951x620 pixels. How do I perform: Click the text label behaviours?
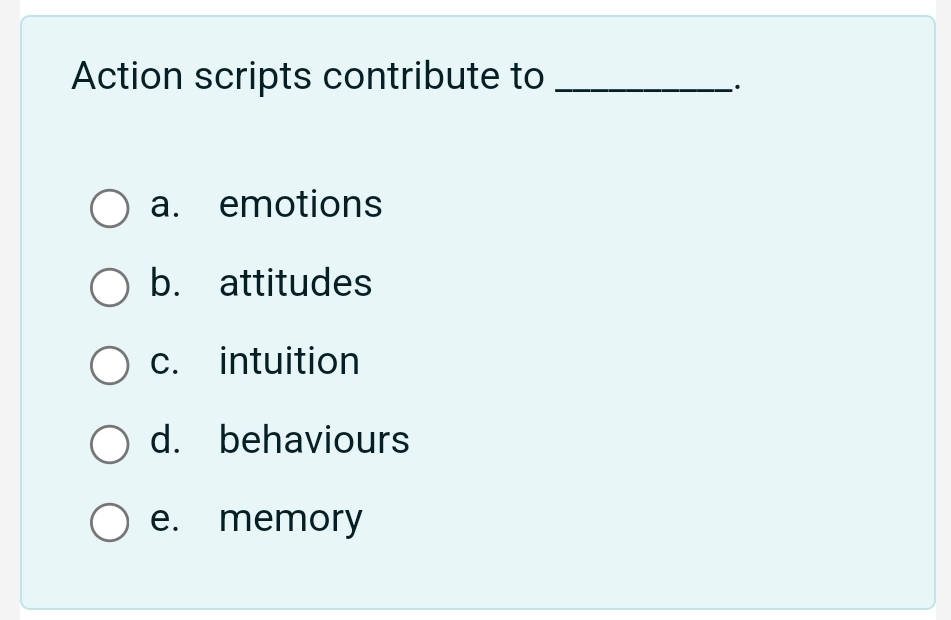[314, 441]
